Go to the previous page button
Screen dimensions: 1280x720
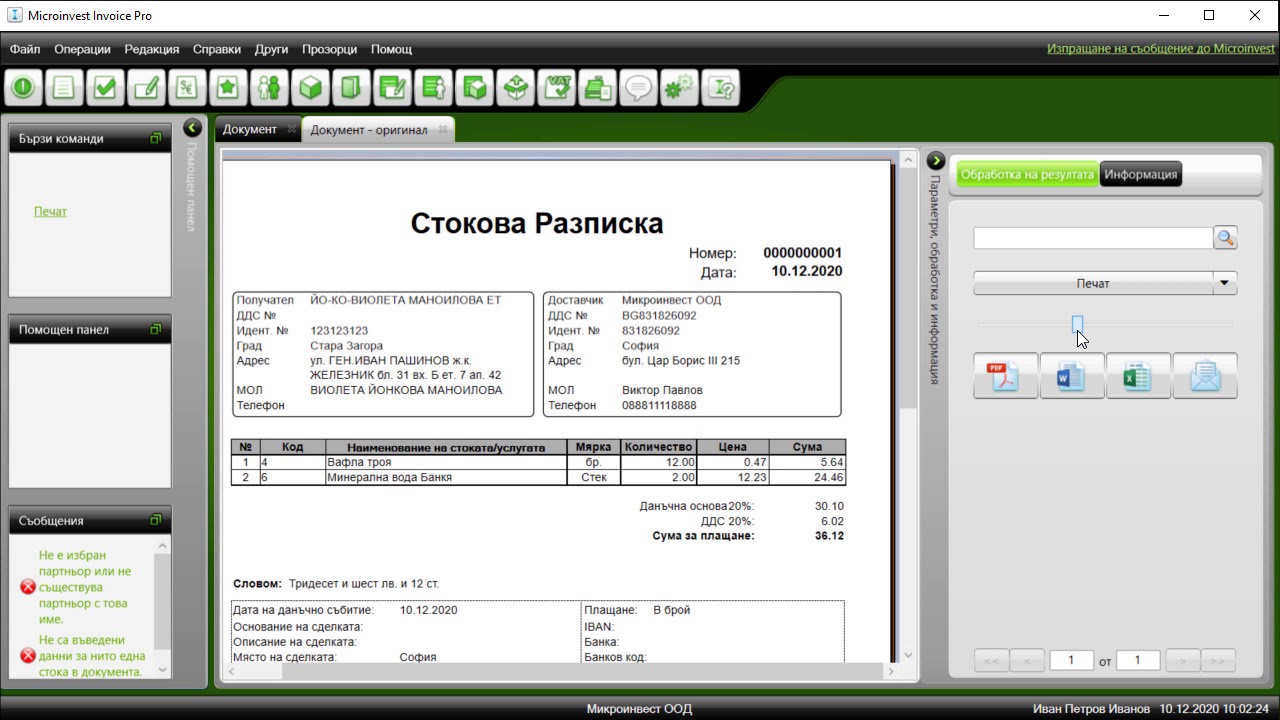coord(1027,660)
